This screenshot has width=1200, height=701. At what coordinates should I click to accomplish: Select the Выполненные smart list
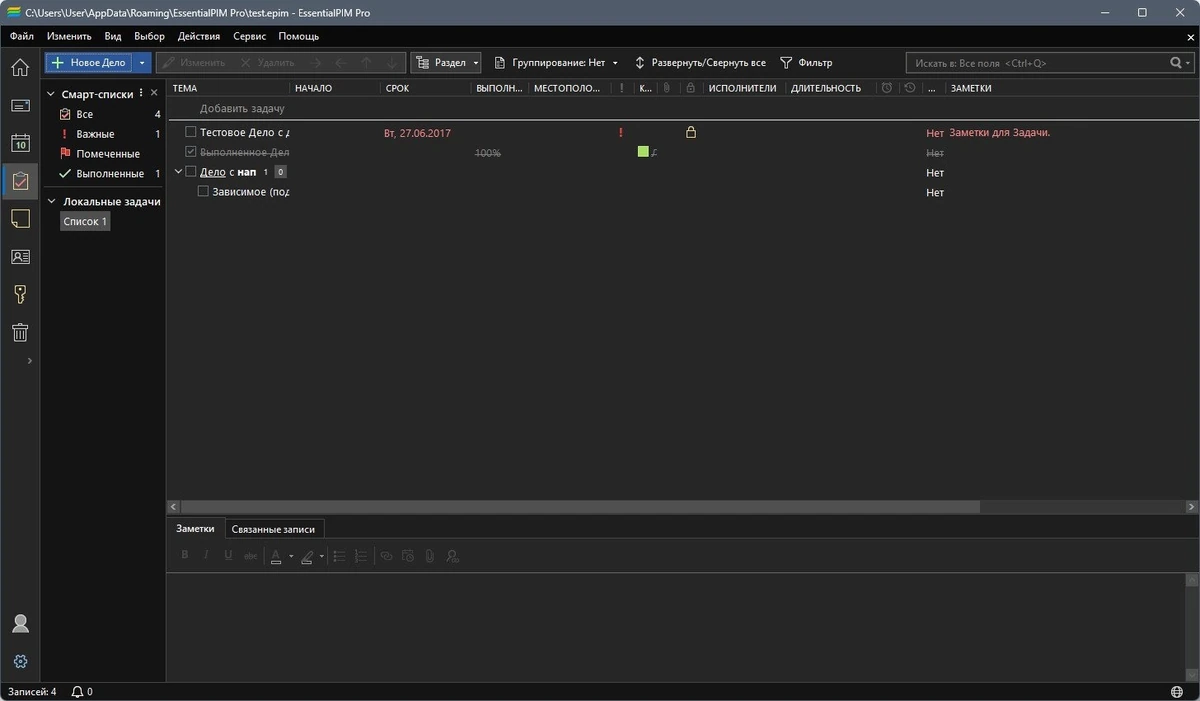click(x=108, y=174)
